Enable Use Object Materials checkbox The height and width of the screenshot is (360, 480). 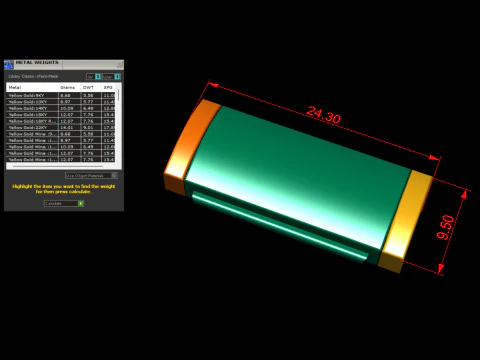pyautogui.click(x=114, y=175)
